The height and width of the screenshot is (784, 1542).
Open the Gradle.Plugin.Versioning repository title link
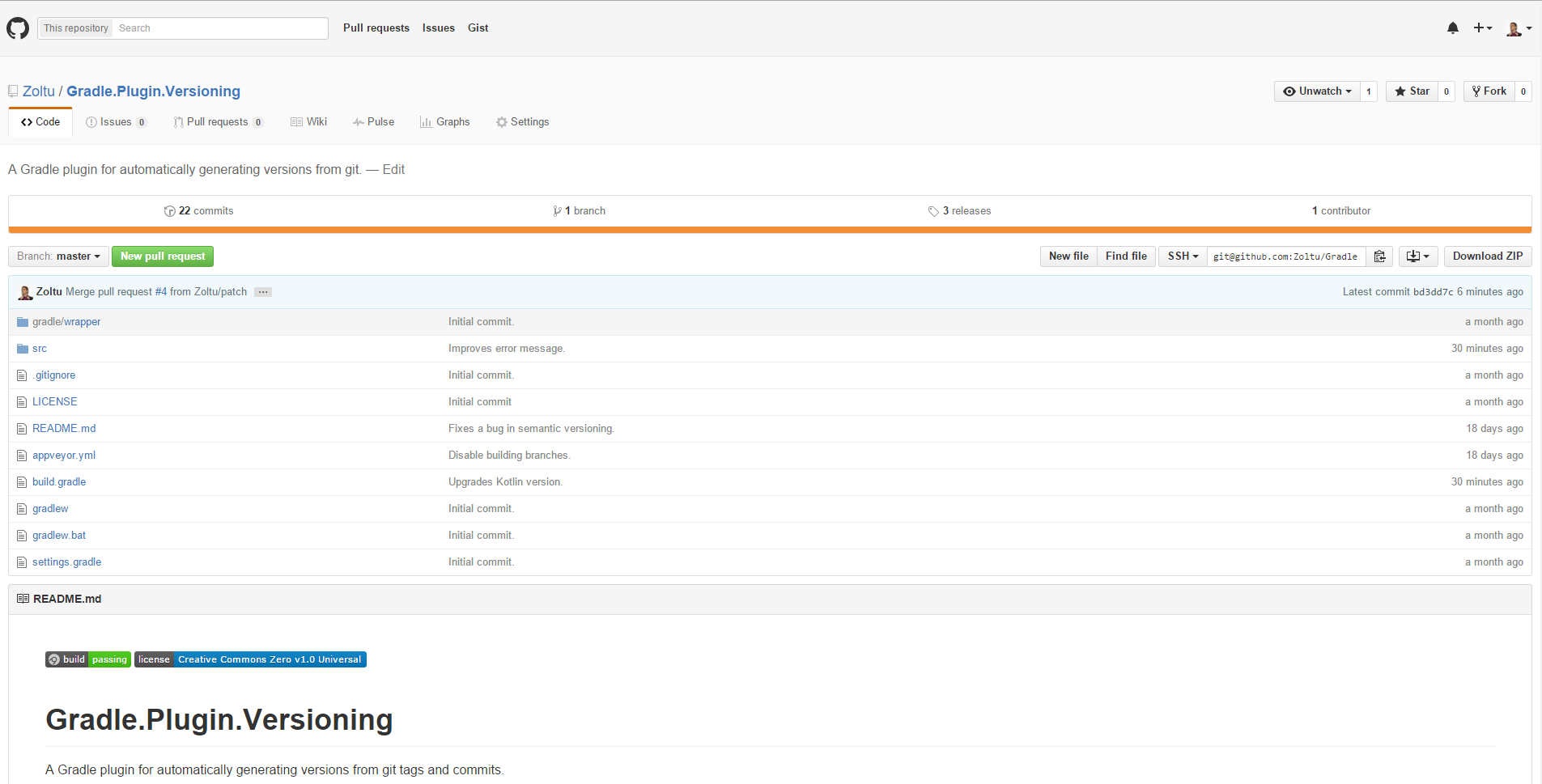point(153,91)
